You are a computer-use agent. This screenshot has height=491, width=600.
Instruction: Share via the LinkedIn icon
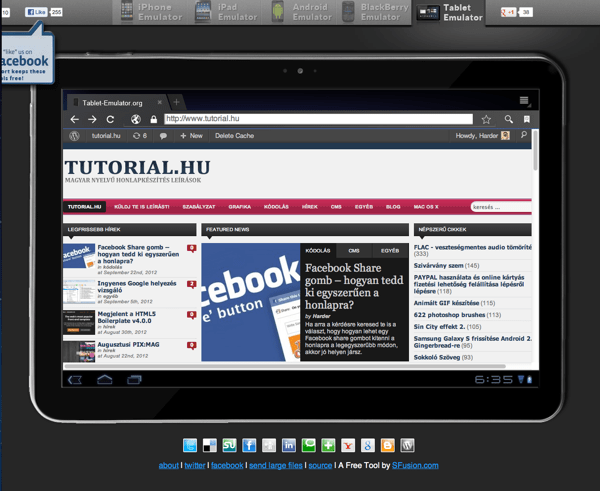click(x=289, y=445)
